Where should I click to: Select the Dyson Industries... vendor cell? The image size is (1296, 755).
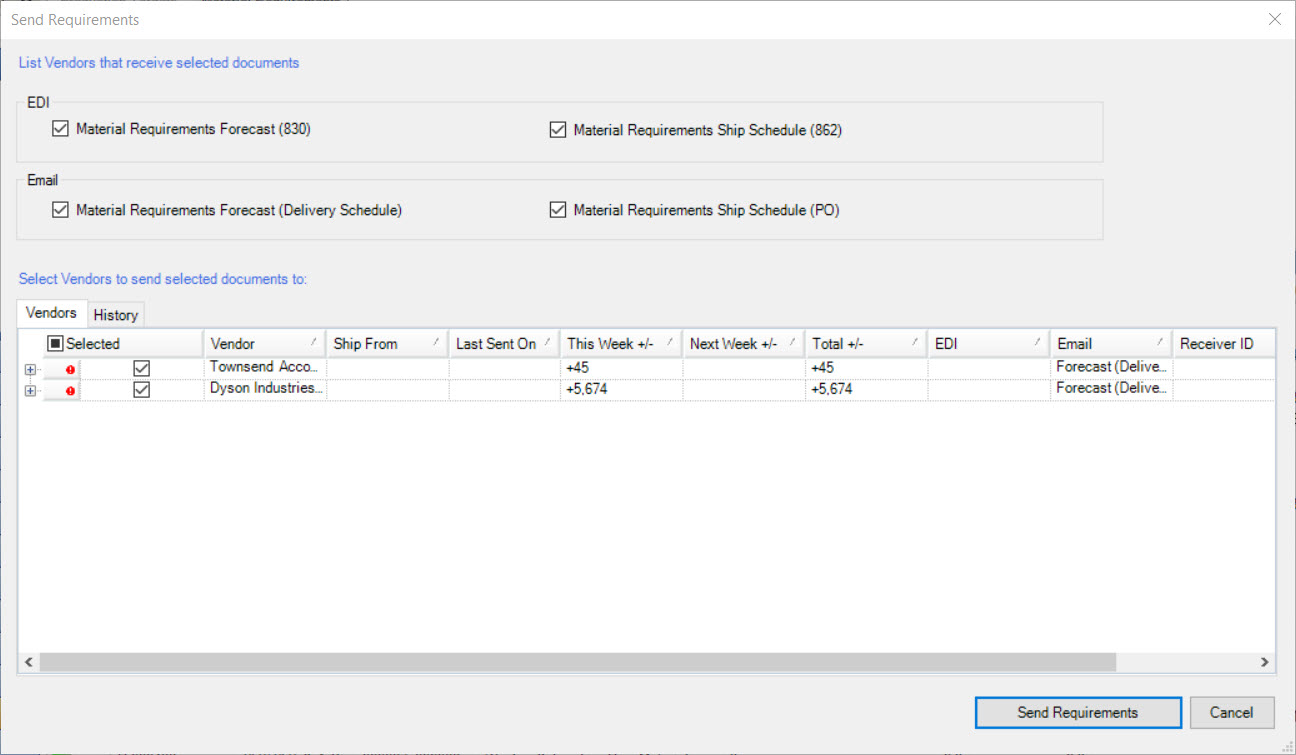pos(265,390)
